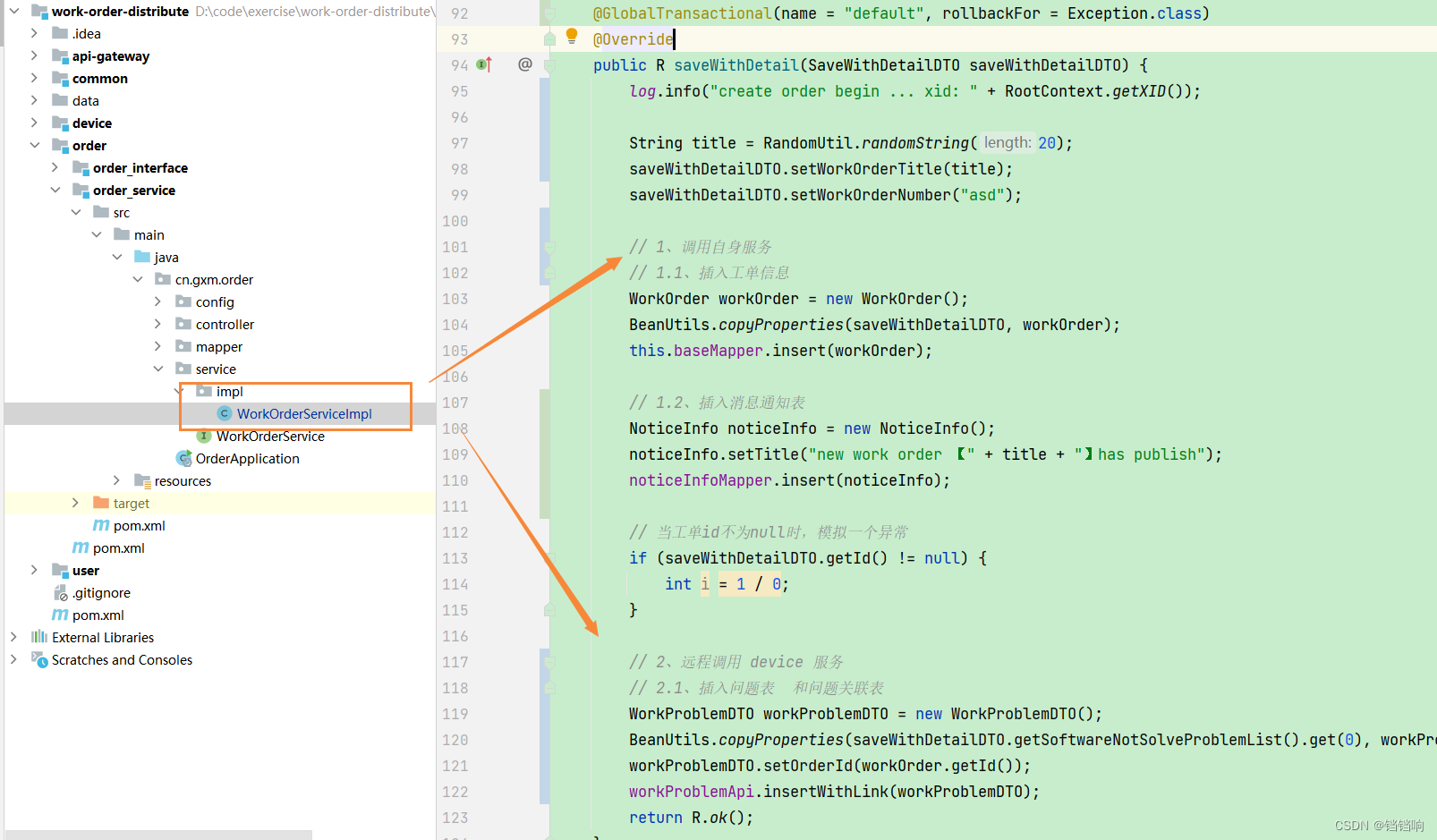The height and width of the screenshot is (840, 1437).
Task: Click the Scratches and Consoles icon
Action: 39,659
